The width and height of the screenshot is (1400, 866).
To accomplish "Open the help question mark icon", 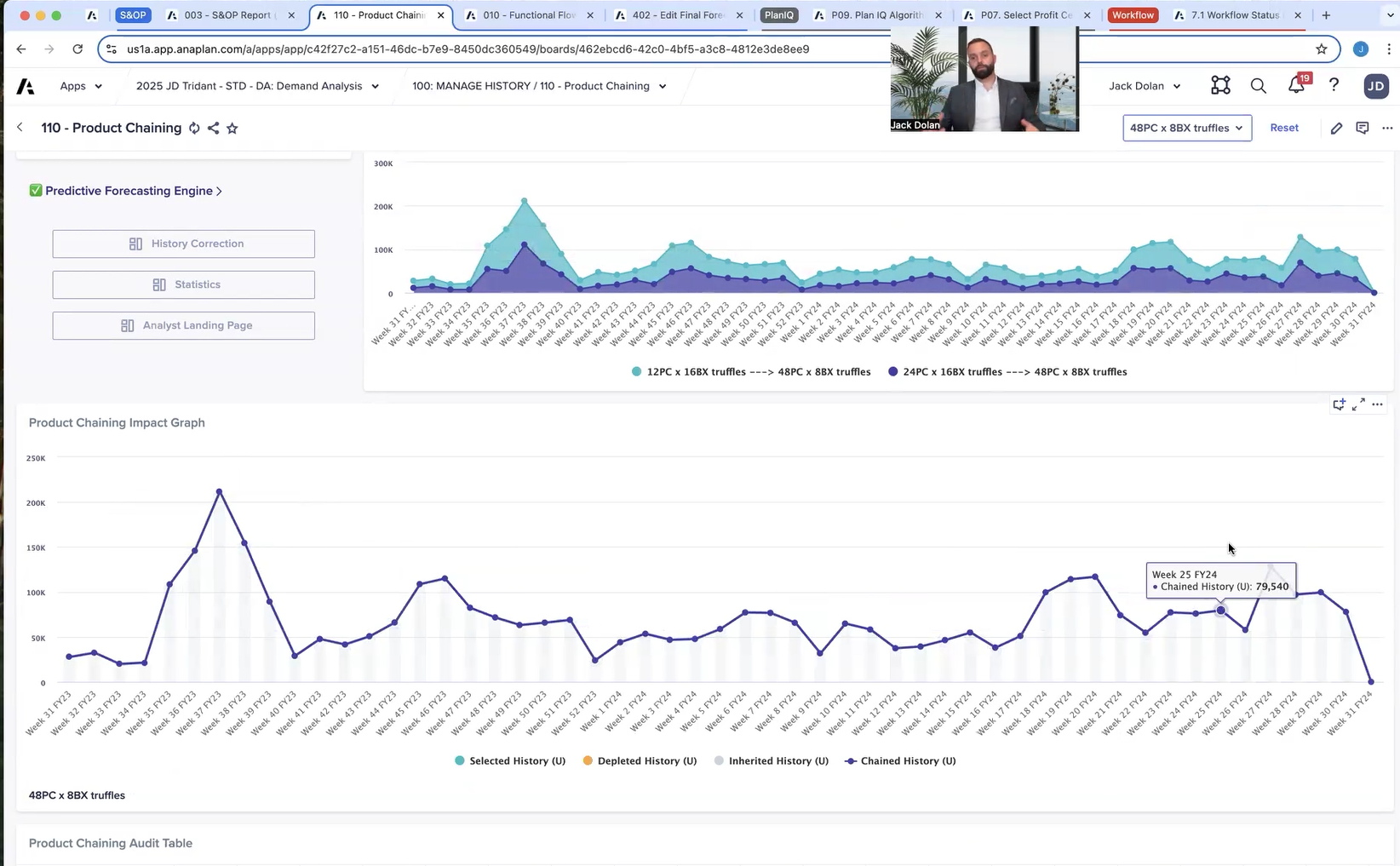I will tap(1334, 85).
